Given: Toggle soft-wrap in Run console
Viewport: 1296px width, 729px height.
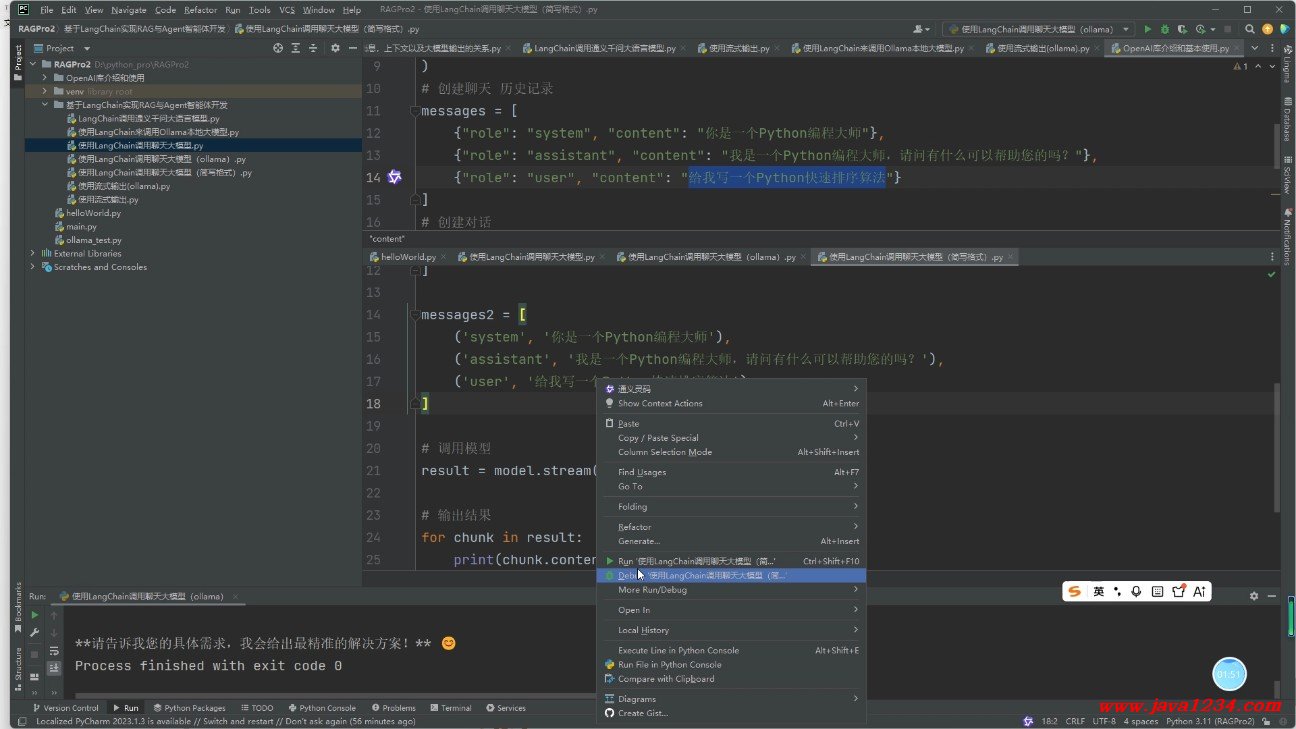Looking at the screenshot, I should pyautogui.click(x=54, y=651).
